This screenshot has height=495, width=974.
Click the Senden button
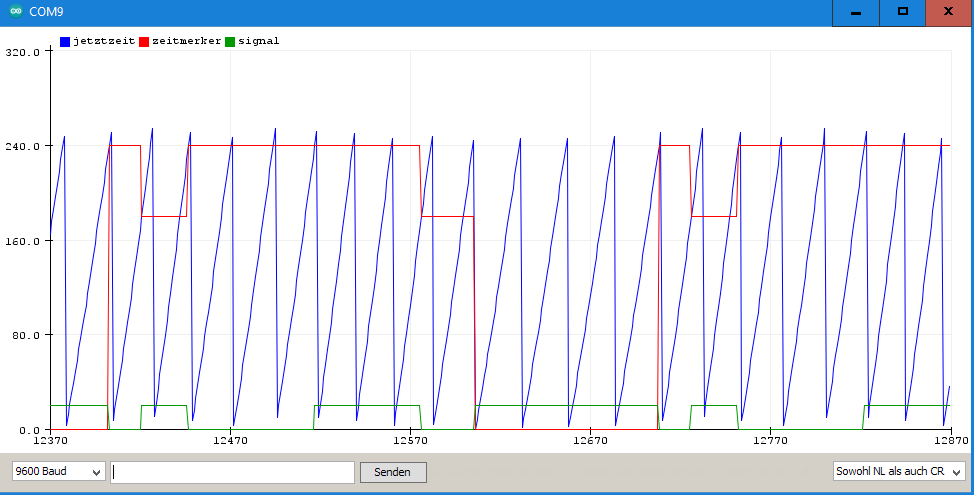[393, 472]
